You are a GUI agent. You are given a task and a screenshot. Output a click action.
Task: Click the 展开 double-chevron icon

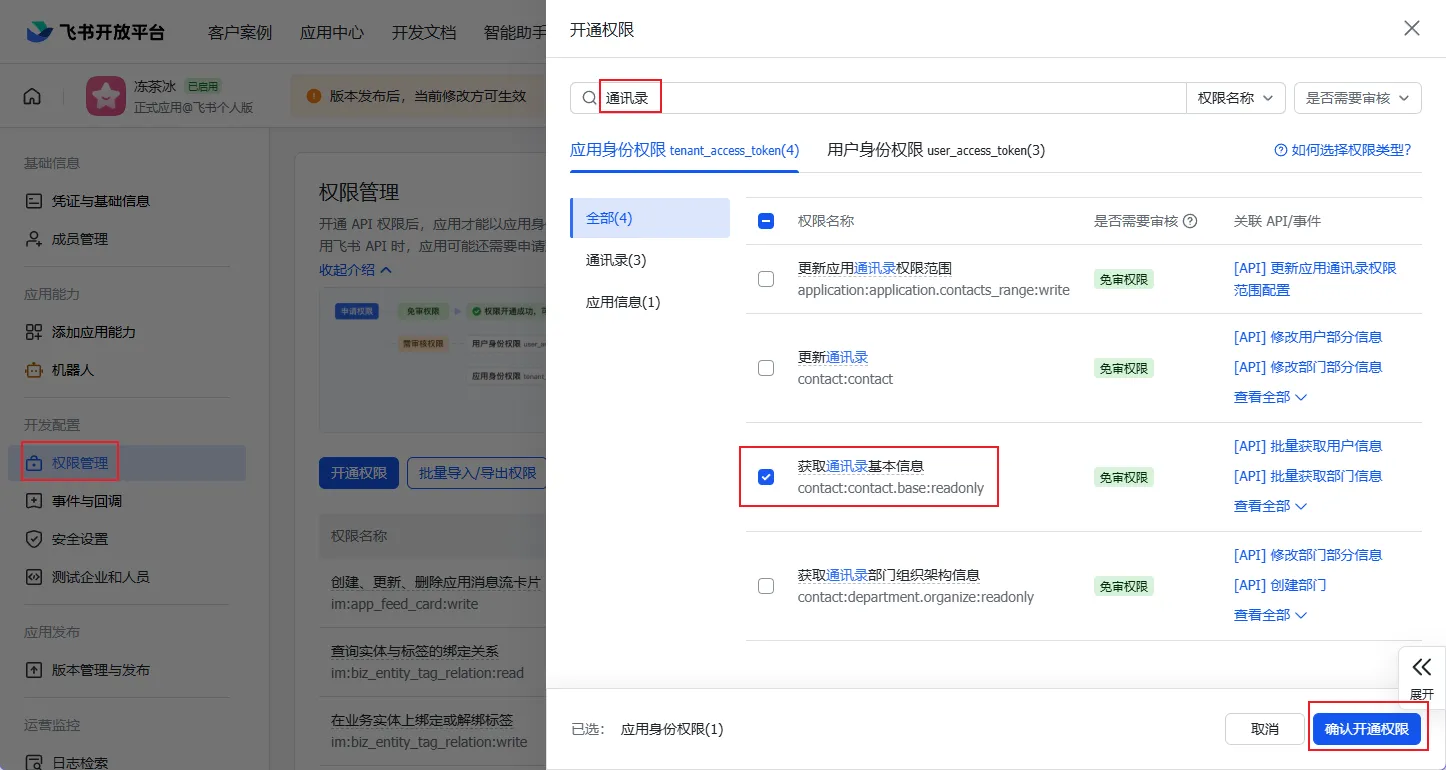[x=1421, y=668]
